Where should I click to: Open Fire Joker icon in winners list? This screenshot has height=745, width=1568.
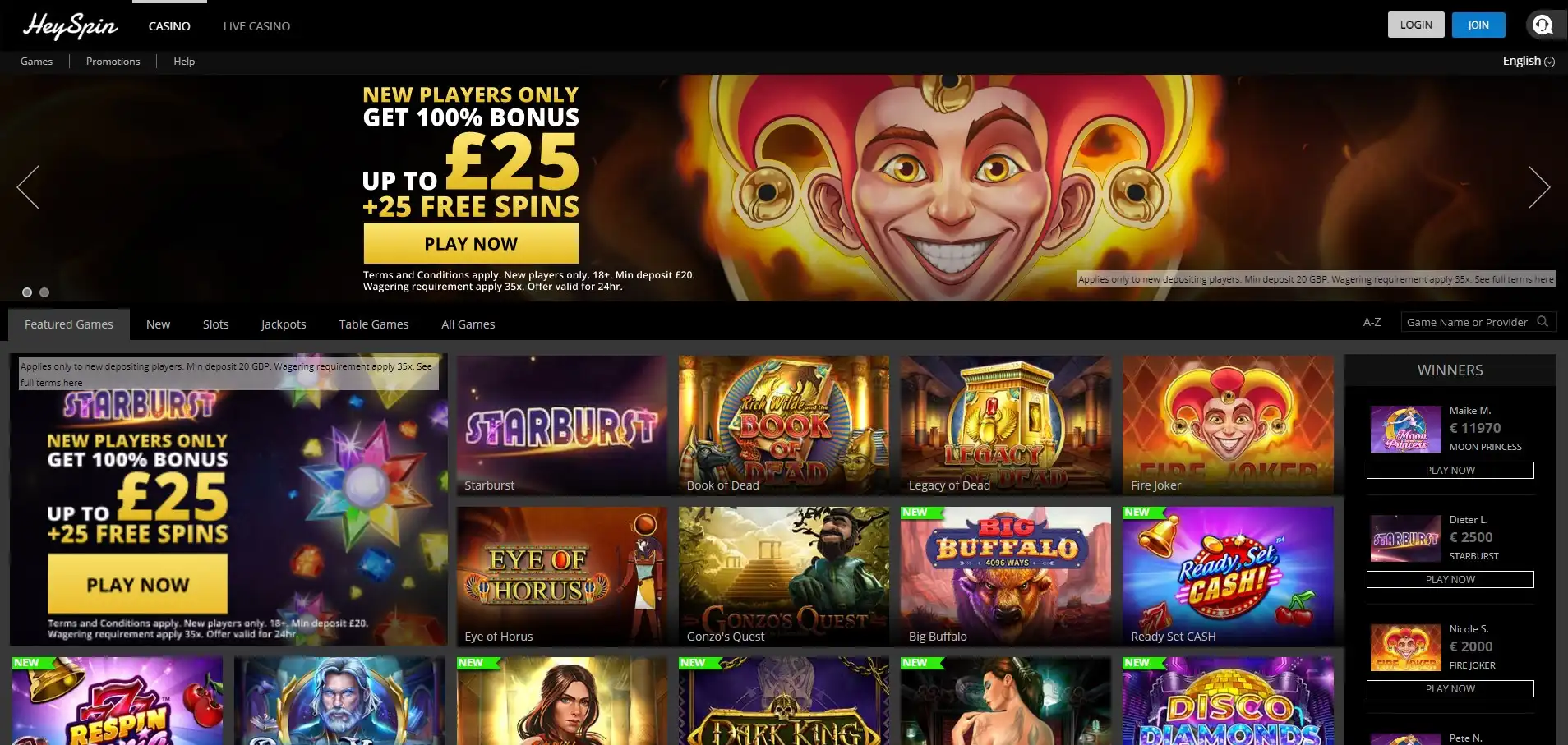pos(1405,647)
